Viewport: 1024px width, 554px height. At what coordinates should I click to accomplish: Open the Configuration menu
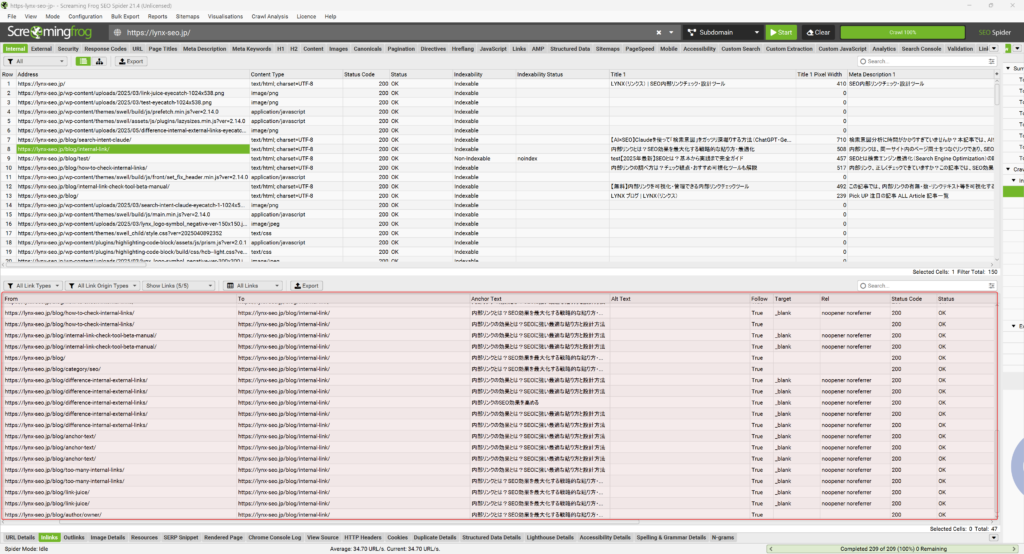coord(85,17)
